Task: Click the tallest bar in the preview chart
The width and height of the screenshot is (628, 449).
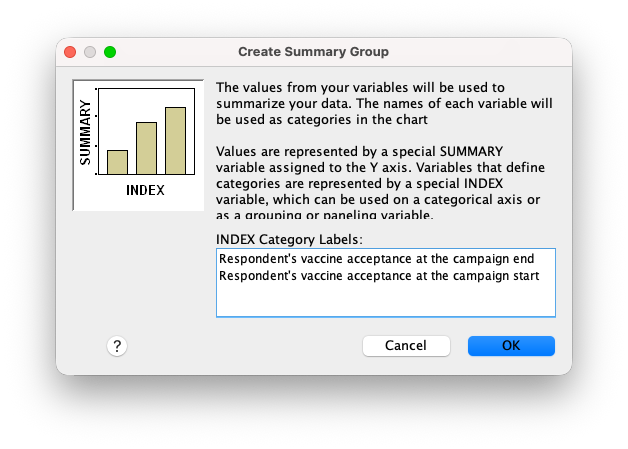Action: pos(175,141)
